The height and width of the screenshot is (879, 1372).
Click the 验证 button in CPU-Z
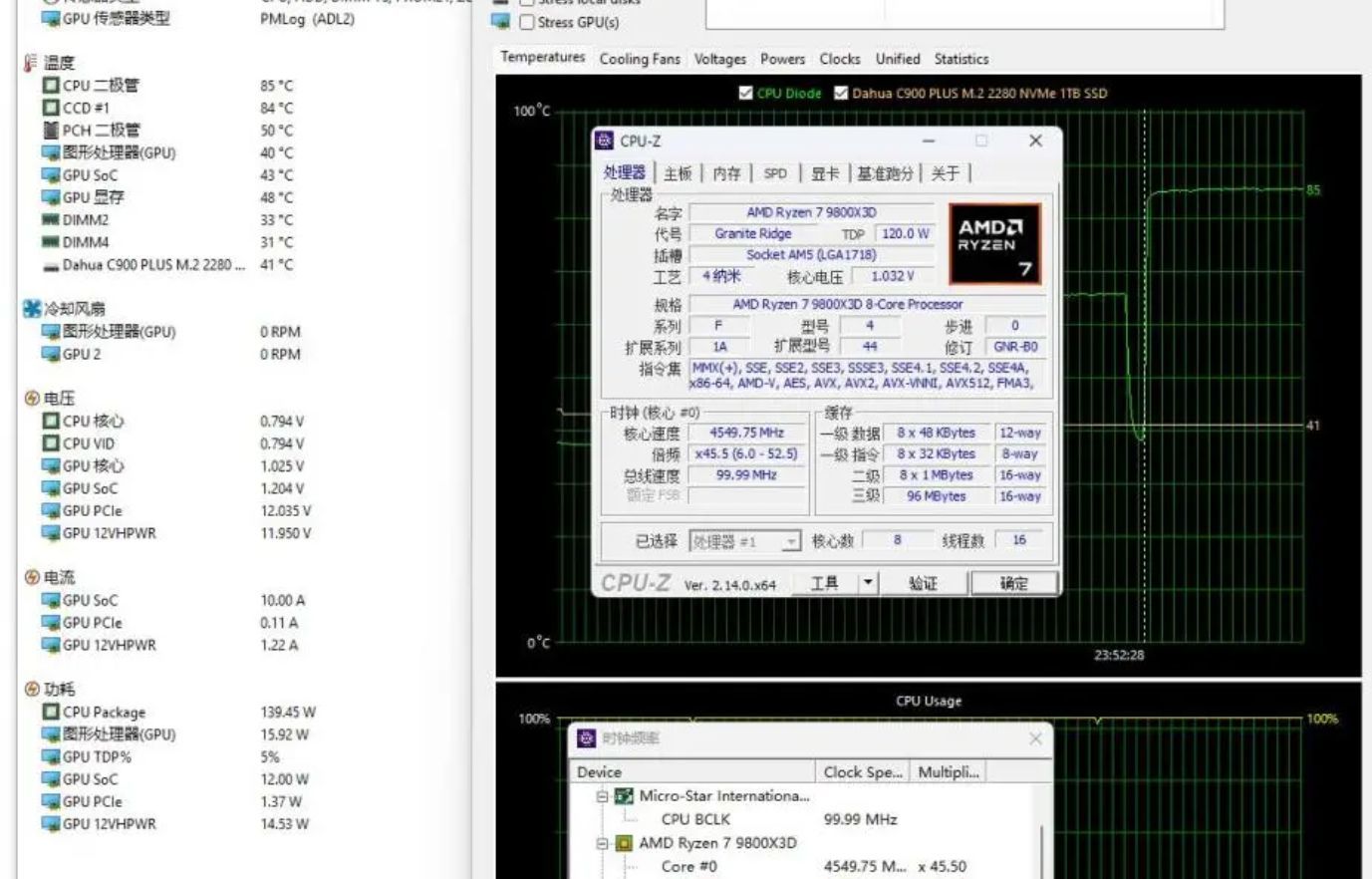coord(924,583)
